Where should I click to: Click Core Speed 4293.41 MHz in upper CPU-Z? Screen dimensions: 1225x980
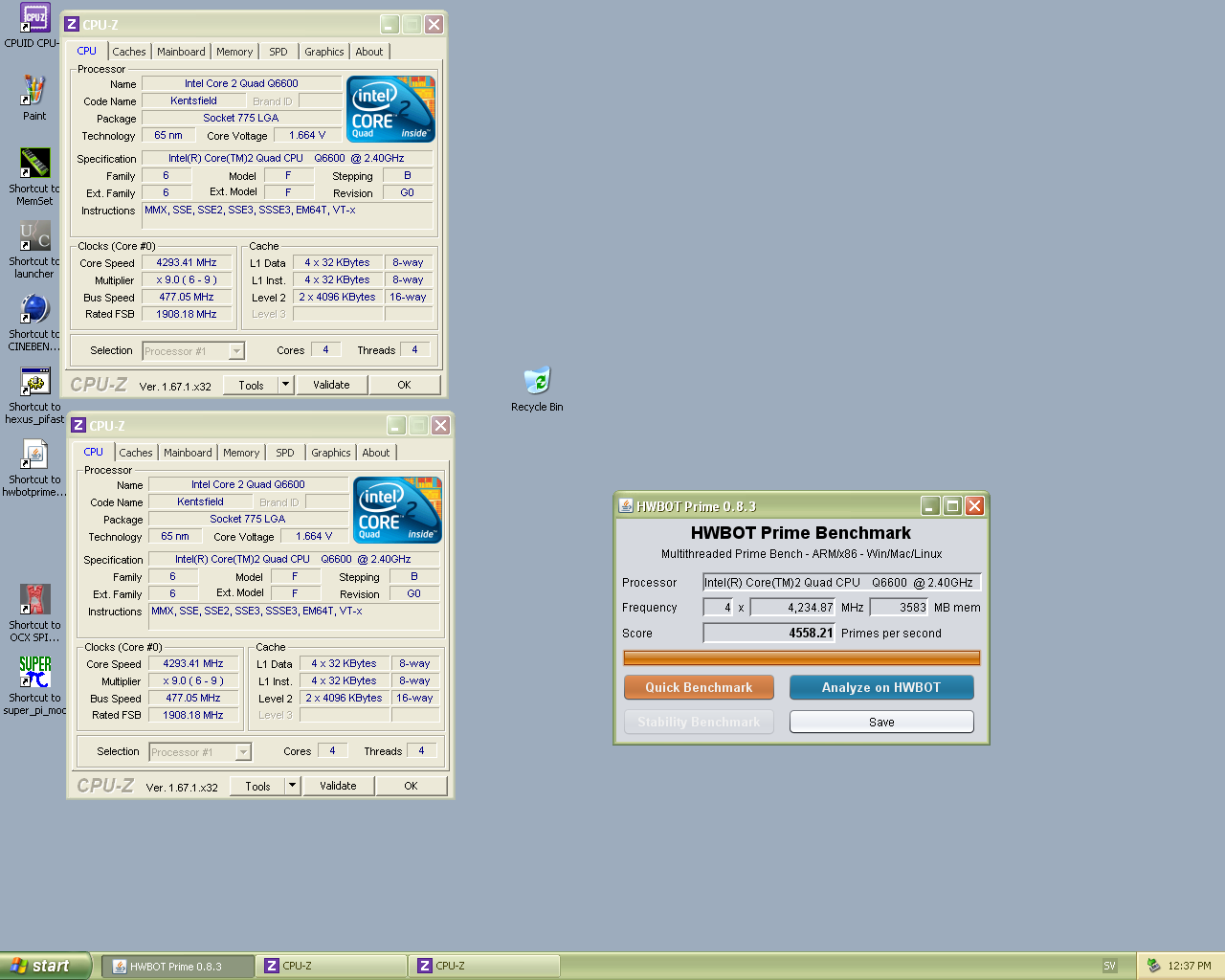(x=187, y=262)
